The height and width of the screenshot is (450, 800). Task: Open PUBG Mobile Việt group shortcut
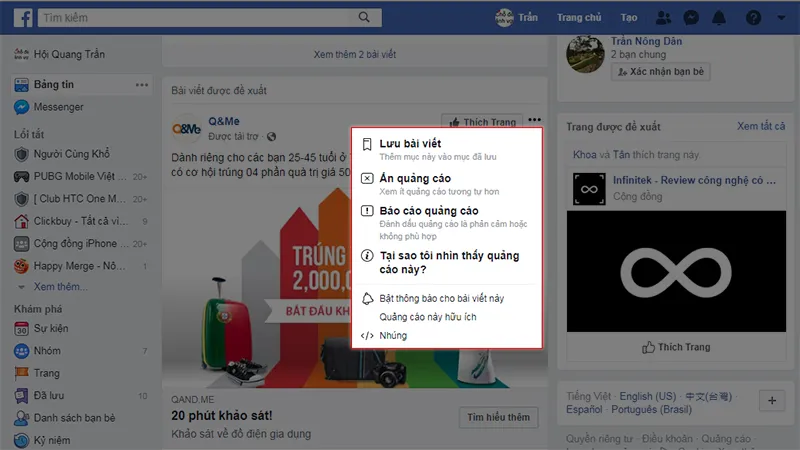click(80, 177)
